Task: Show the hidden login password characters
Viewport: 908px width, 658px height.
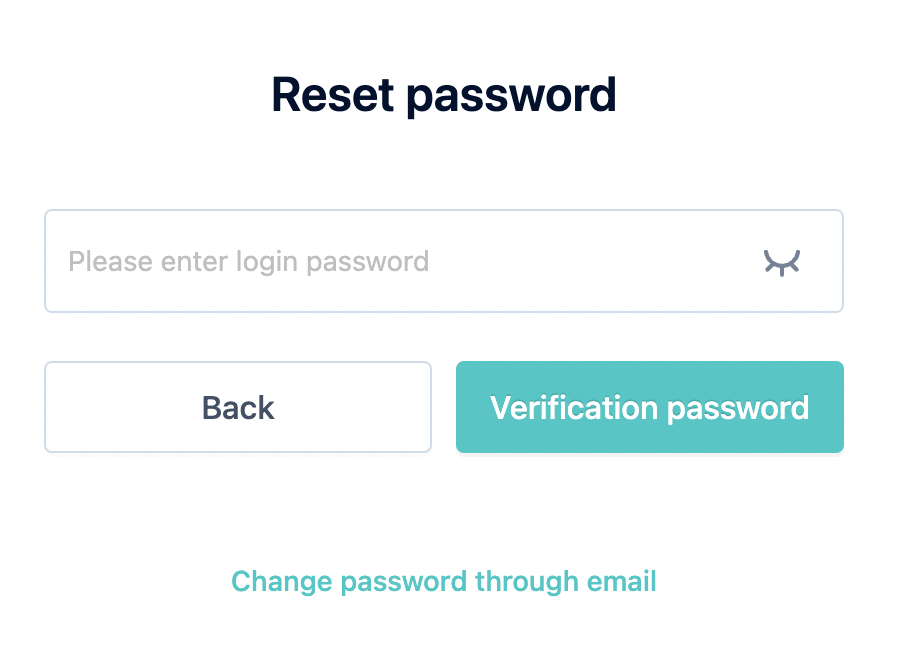Action: [781, 262]
